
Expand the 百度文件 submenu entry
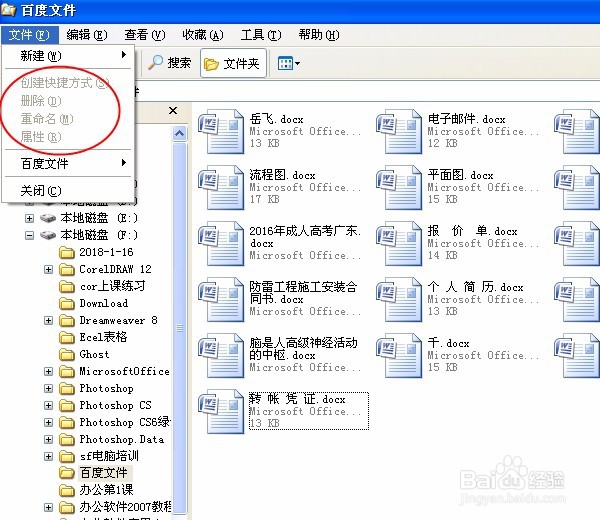pos(68,164)
